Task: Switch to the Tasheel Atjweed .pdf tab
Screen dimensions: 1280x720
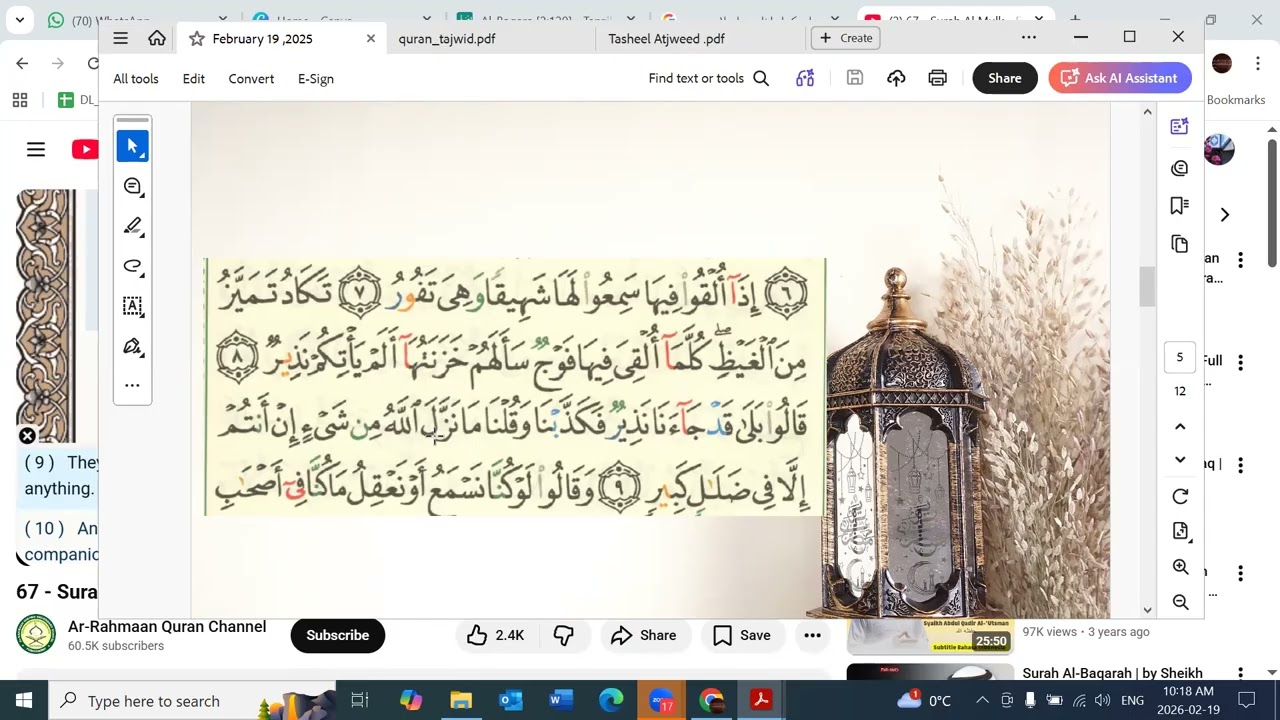Action: click(666, 38)
